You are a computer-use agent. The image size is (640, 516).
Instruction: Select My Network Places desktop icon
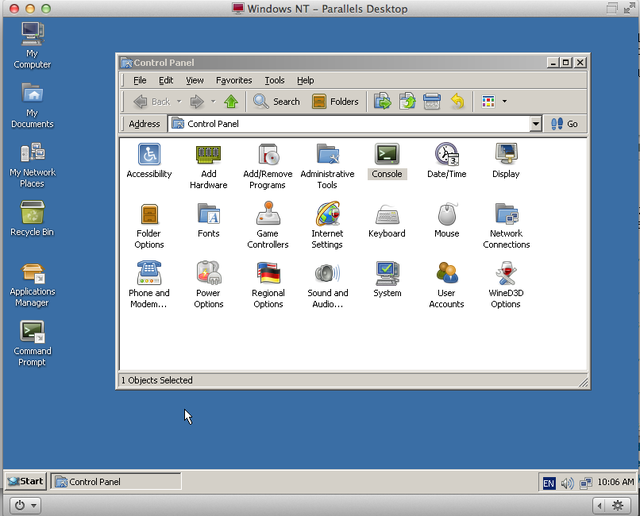32,165
